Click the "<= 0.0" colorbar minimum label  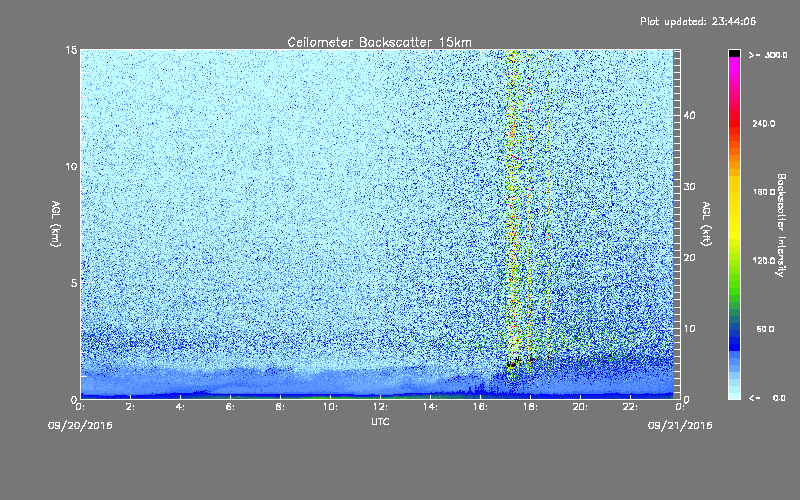(x=767, y=398)
